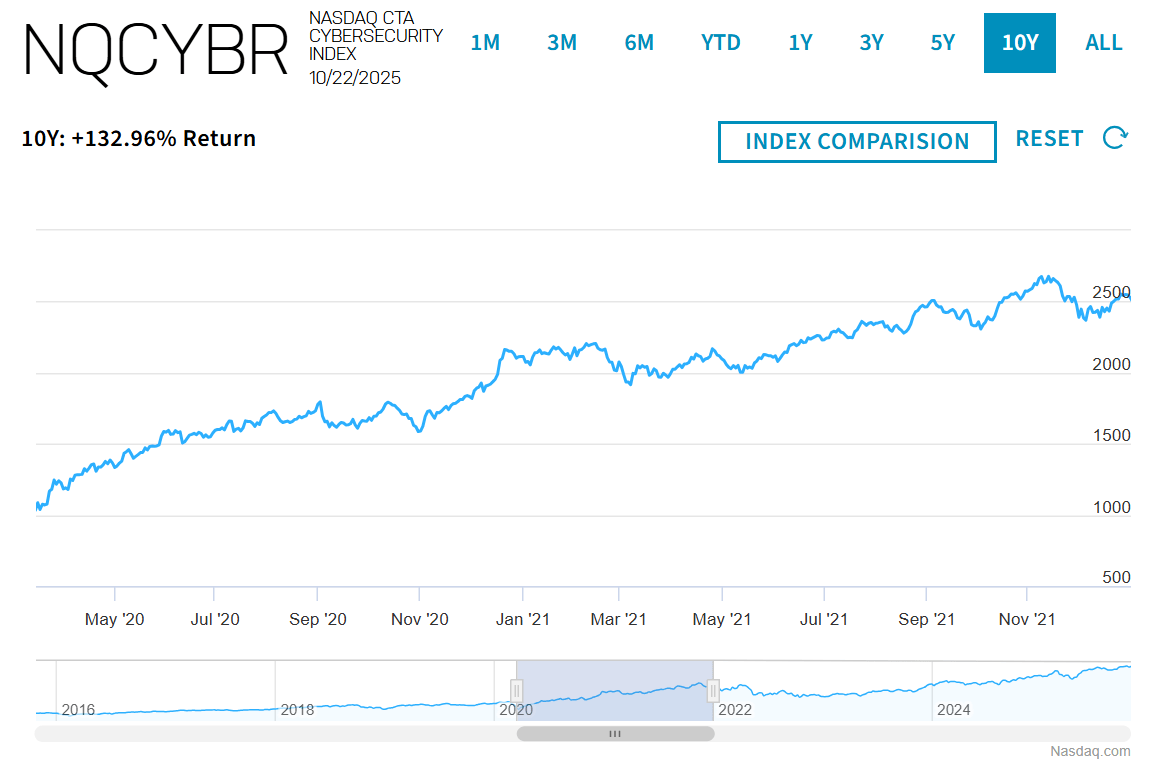Choose the 3Y time range
Screen dimensions: 1156x762
tap(871, 43)
